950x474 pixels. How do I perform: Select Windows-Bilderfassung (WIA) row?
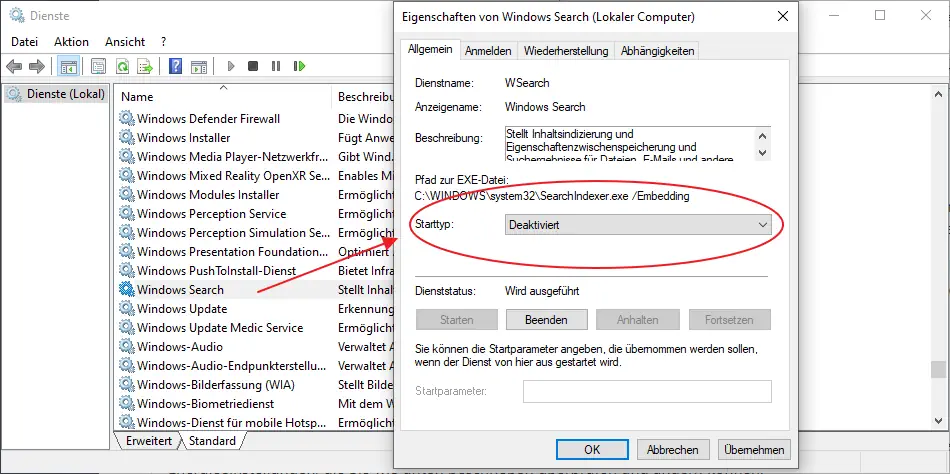(256, 384)
